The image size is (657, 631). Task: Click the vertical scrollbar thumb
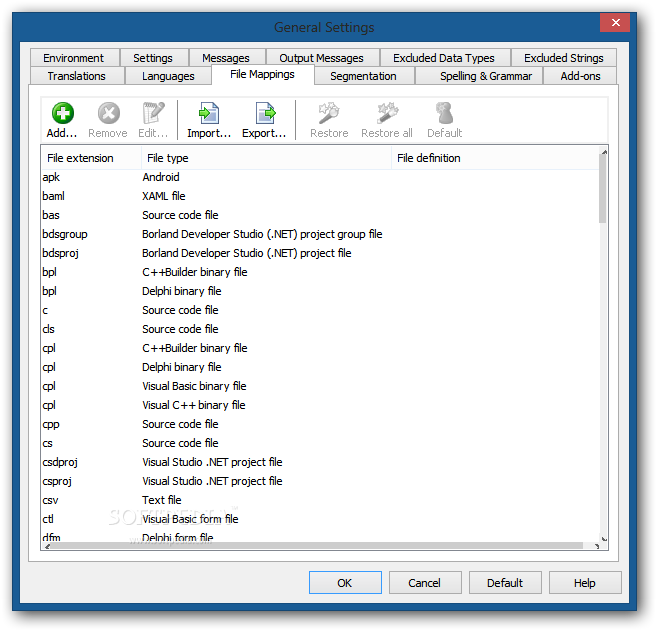point(603,190)
